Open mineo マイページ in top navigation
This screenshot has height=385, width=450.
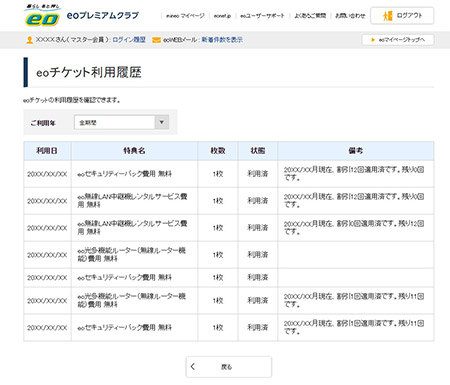(x=185, y=16)
